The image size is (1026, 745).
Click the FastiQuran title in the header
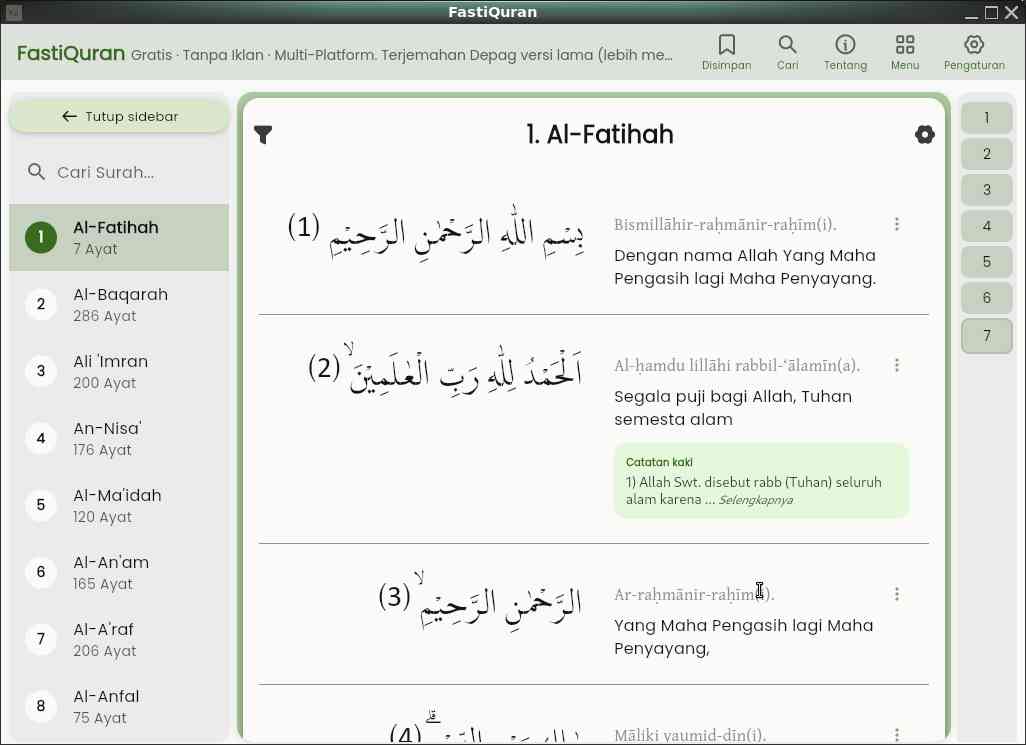click(70, 53)
